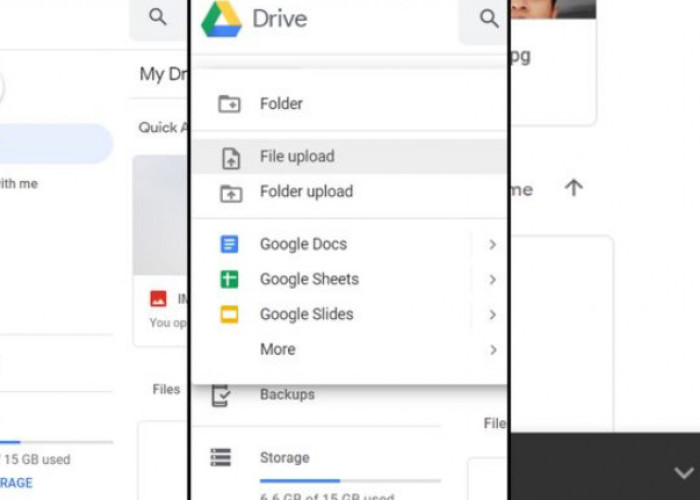Select the highlighted blue sidebar item

[x=56, y=144]
